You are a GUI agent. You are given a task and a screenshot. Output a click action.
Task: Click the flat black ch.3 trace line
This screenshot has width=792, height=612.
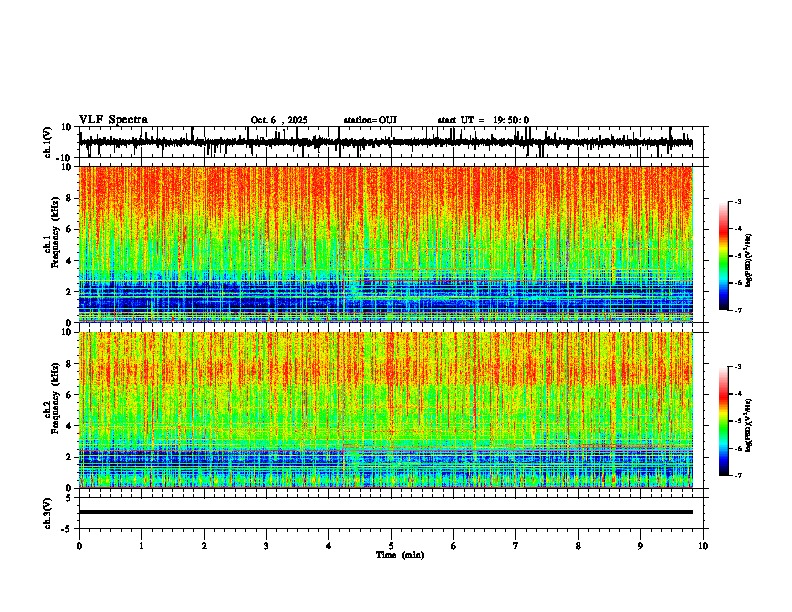[x=385, y=512]
